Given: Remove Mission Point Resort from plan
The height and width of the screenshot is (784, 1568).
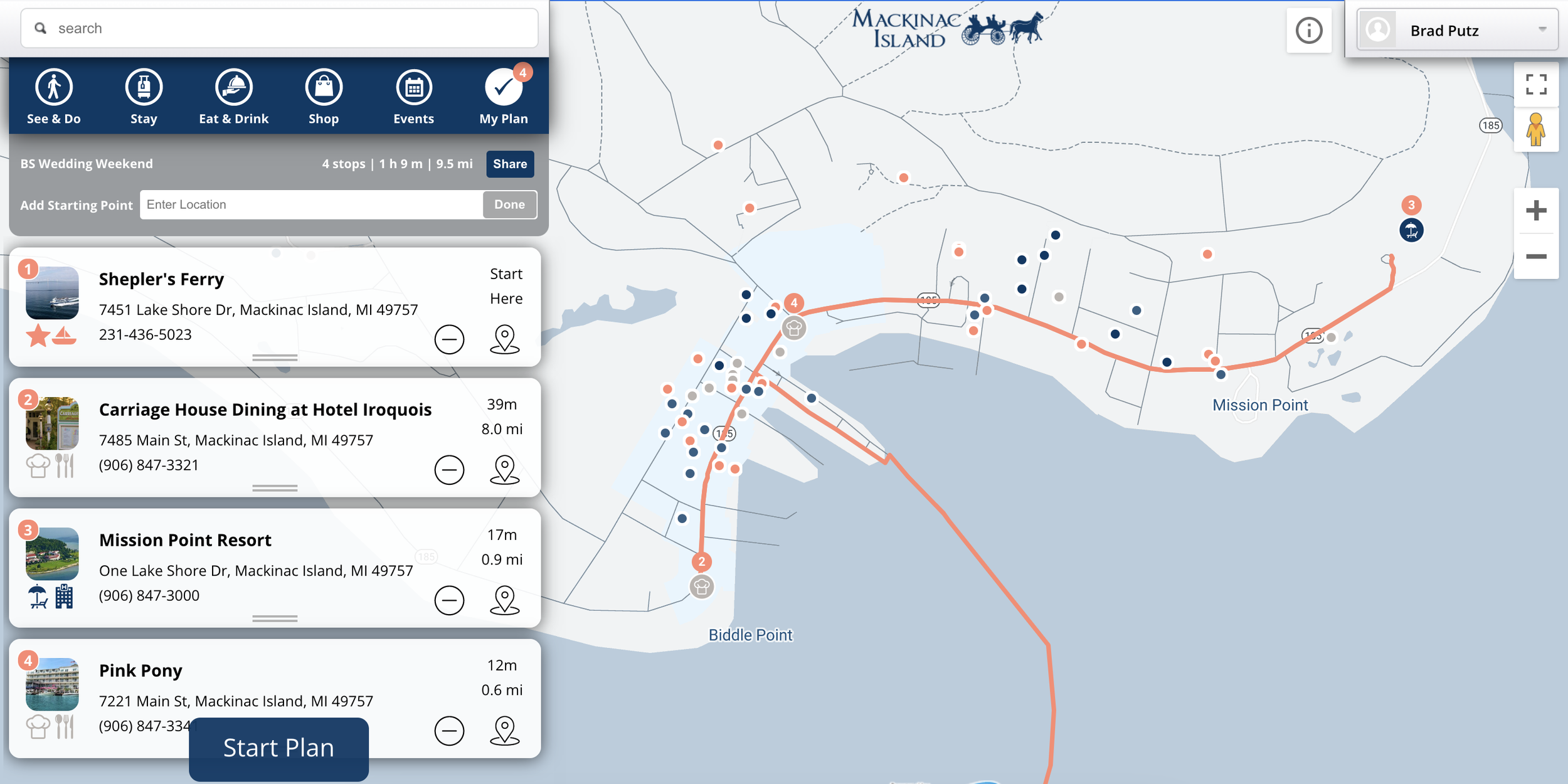Looking at the screenshot, I should 449,600.
